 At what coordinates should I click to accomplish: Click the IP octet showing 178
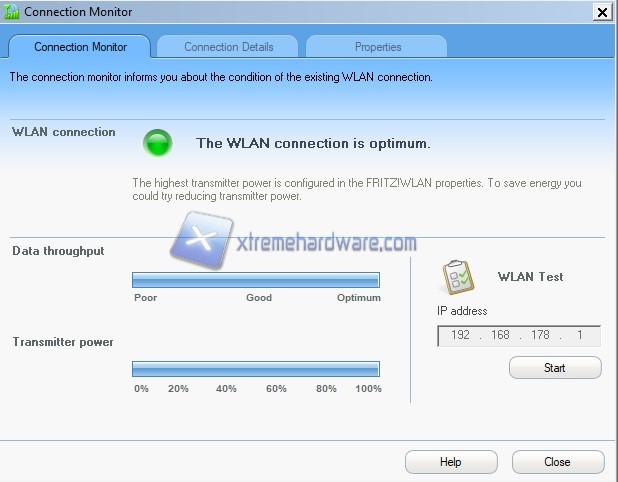(x=541, y=336)
